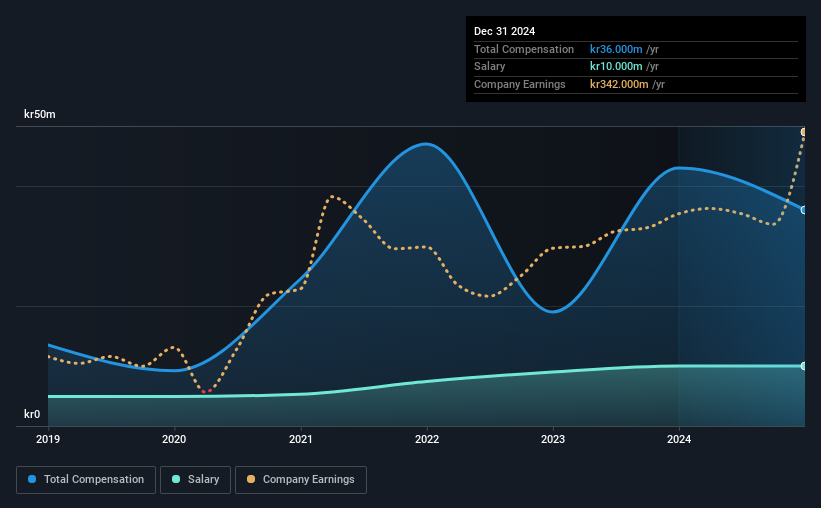Toggle the Company Earnings legend button
The width and height of the screenshot is (821, 508).
pos(301,480)
